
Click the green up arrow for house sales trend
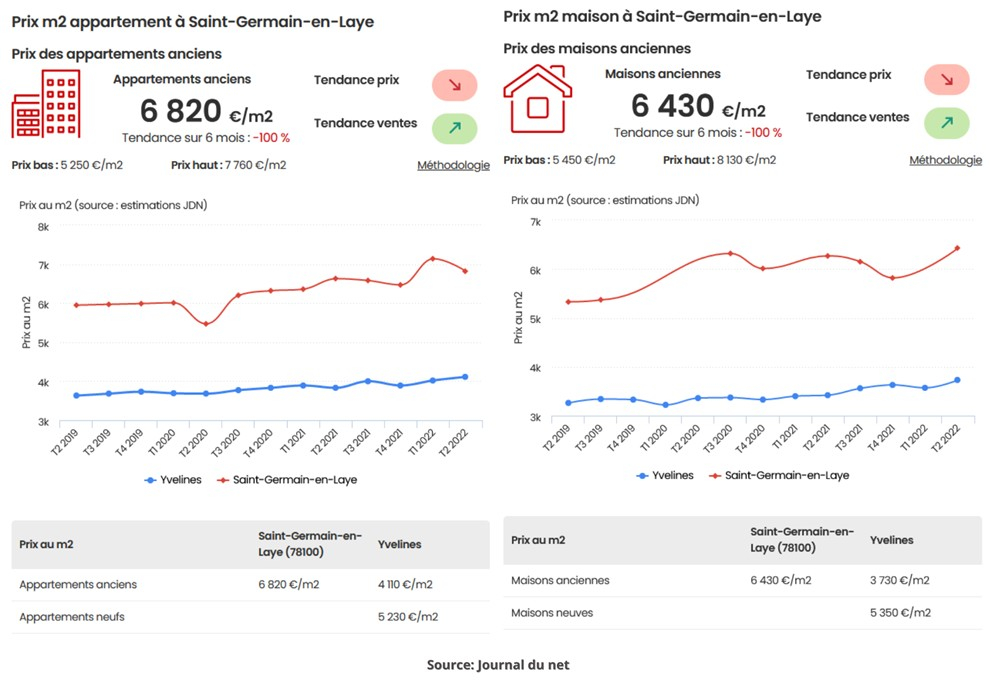946,123
